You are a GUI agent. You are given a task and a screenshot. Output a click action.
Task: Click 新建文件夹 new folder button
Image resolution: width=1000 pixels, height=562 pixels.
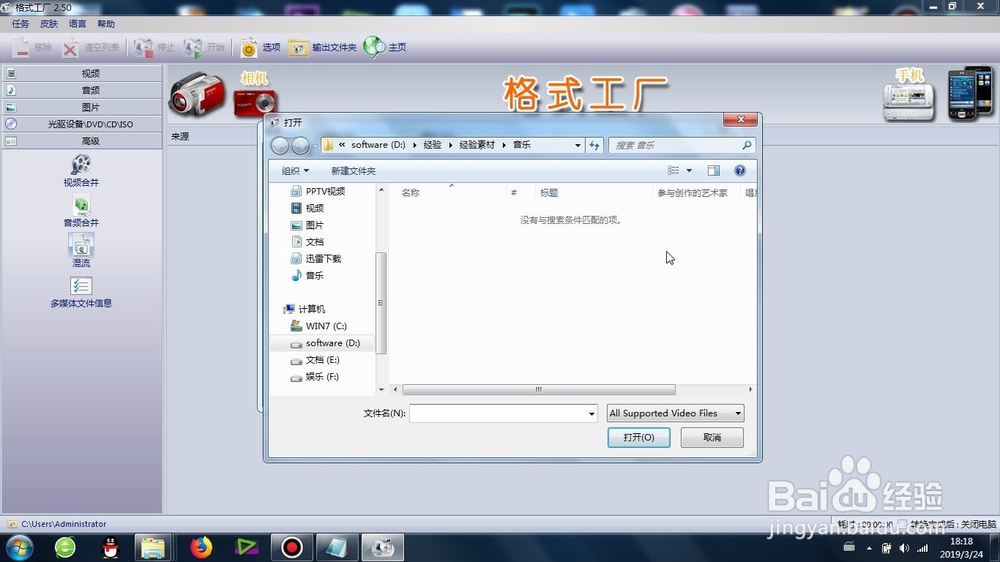(x=353, y=170)
